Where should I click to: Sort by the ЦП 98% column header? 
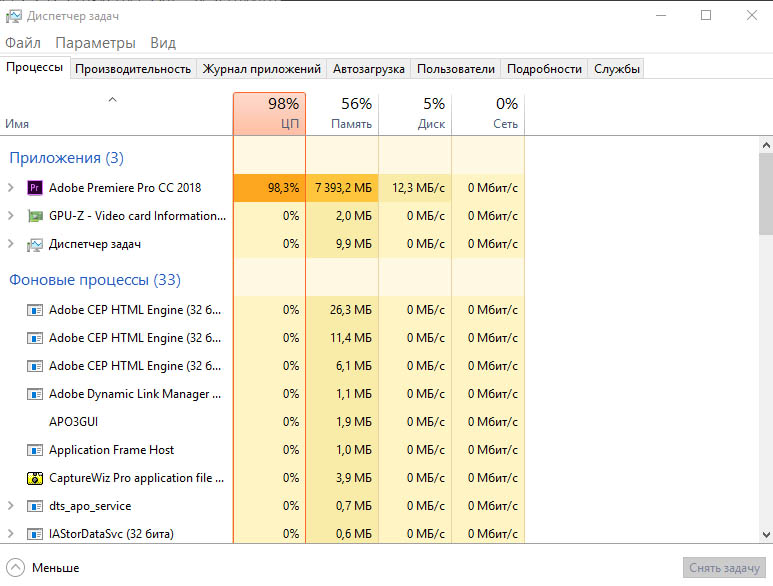[x=269, y=113]
